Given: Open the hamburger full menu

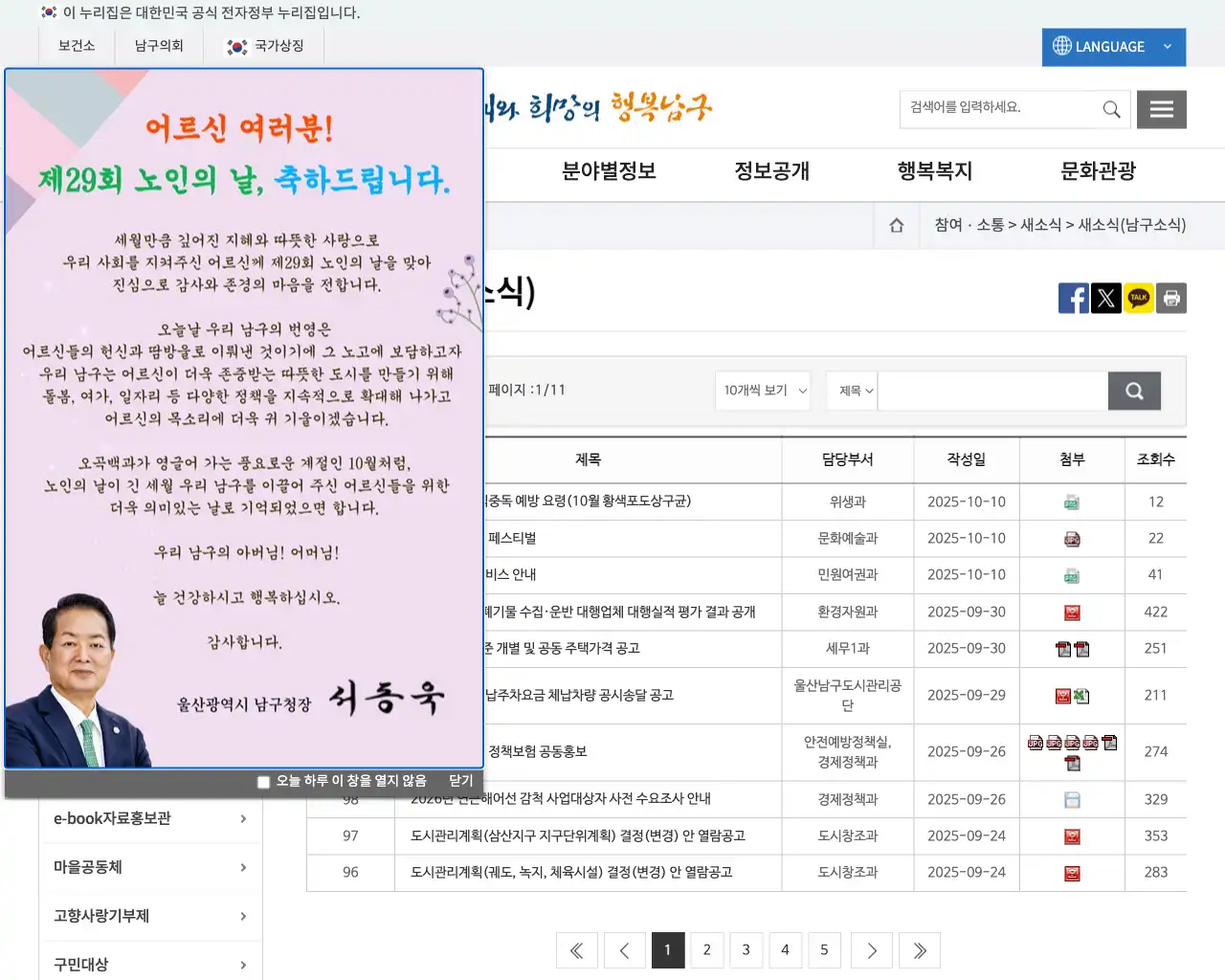Looking at the screenshot, I should click(1162, 109).
